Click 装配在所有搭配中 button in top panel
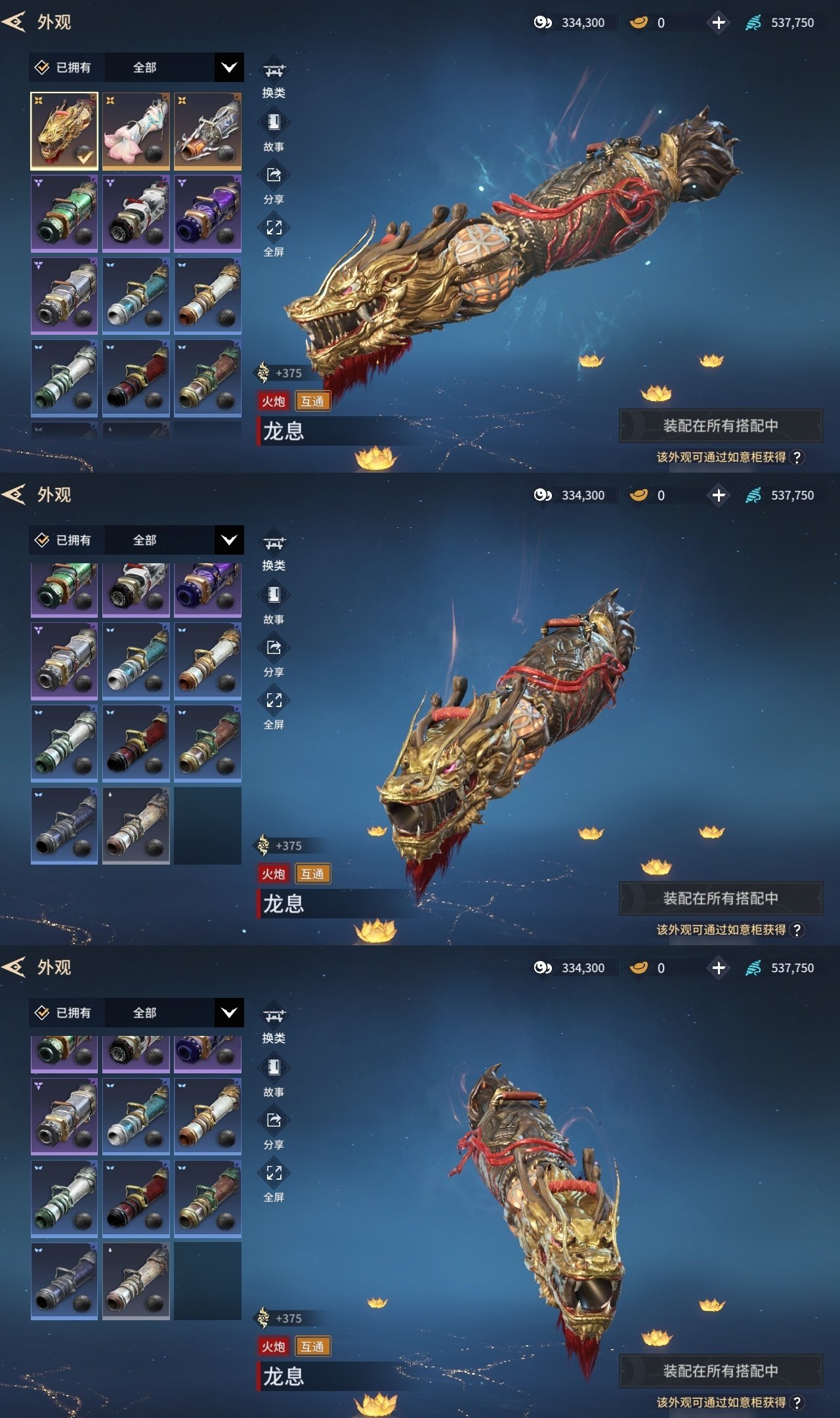Image resolution: width=840 pixels, height=1418 pixels. click(721, 425)
